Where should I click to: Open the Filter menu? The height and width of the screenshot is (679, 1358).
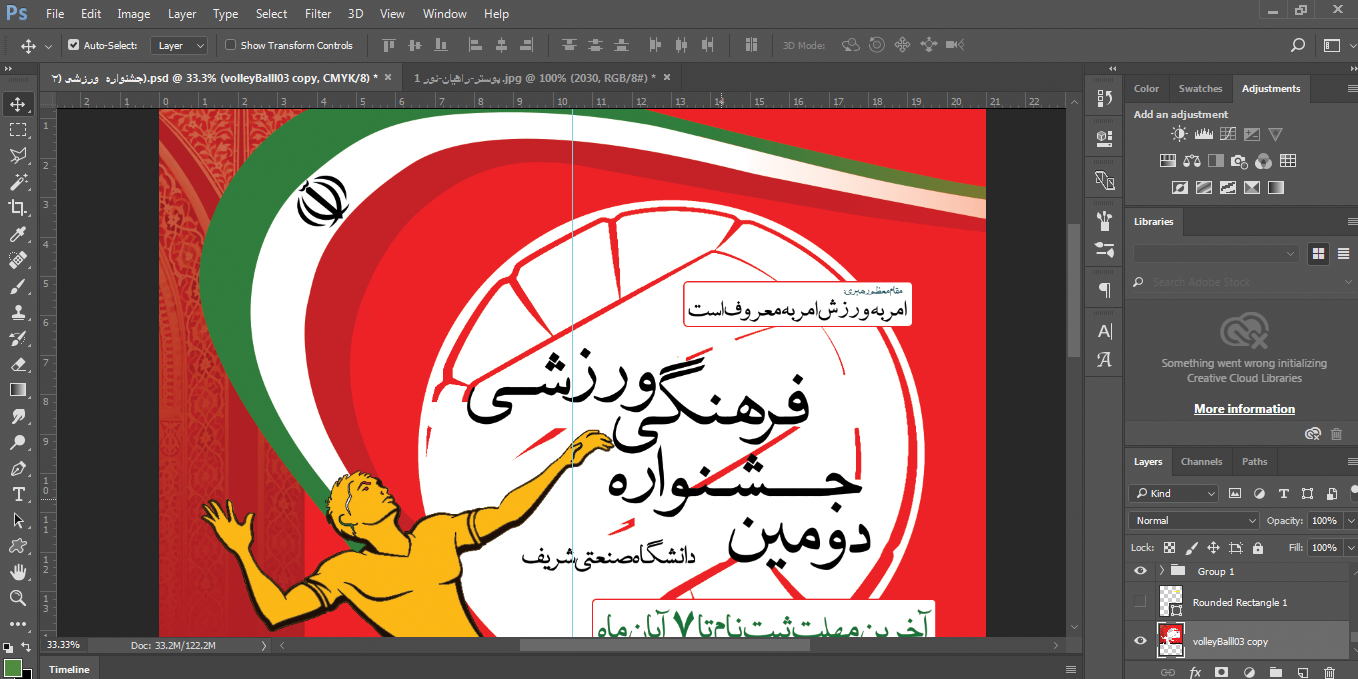tap(318, 14)
